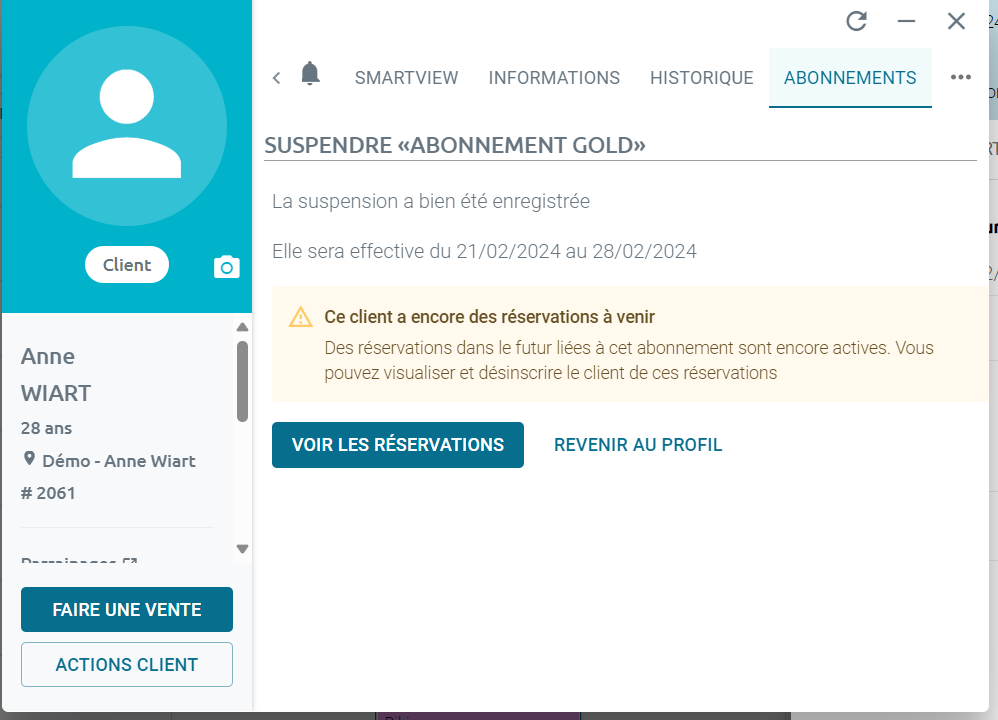
Task: Click the refresh icon in the top bar
Action: click(856, 21)
